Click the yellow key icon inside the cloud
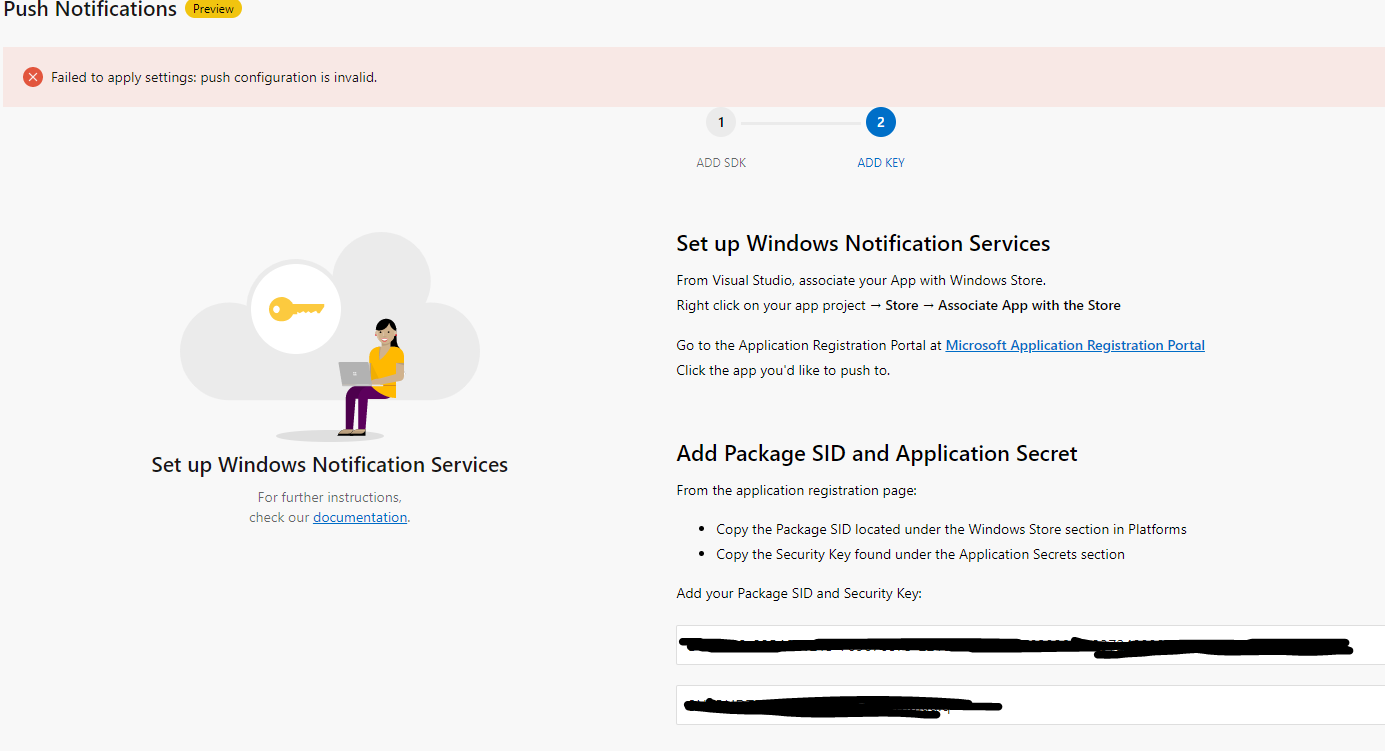Image resolution: width=1385 pixels, height=751 pixels. click(296, 307)
